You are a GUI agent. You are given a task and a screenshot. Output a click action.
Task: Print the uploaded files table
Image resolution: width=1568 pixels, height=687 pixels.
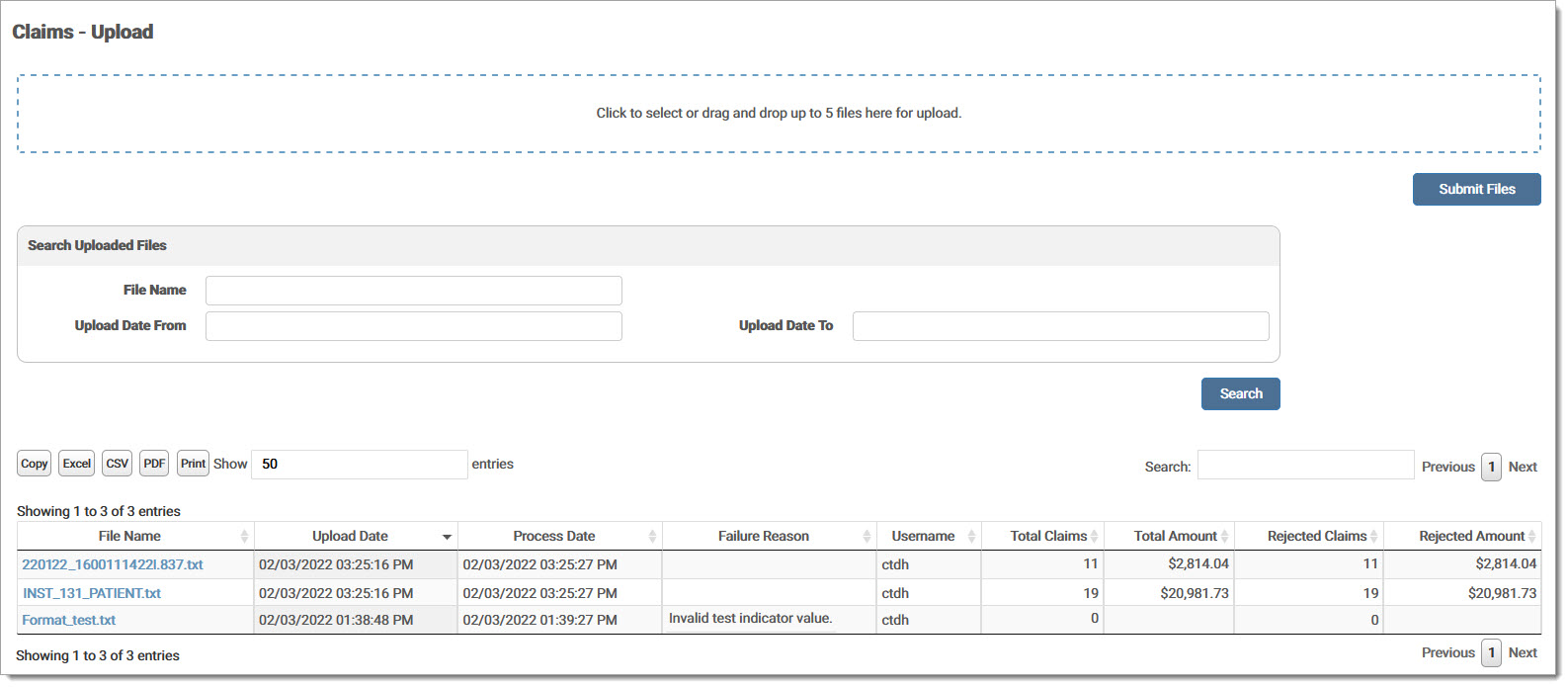(193, 464)
